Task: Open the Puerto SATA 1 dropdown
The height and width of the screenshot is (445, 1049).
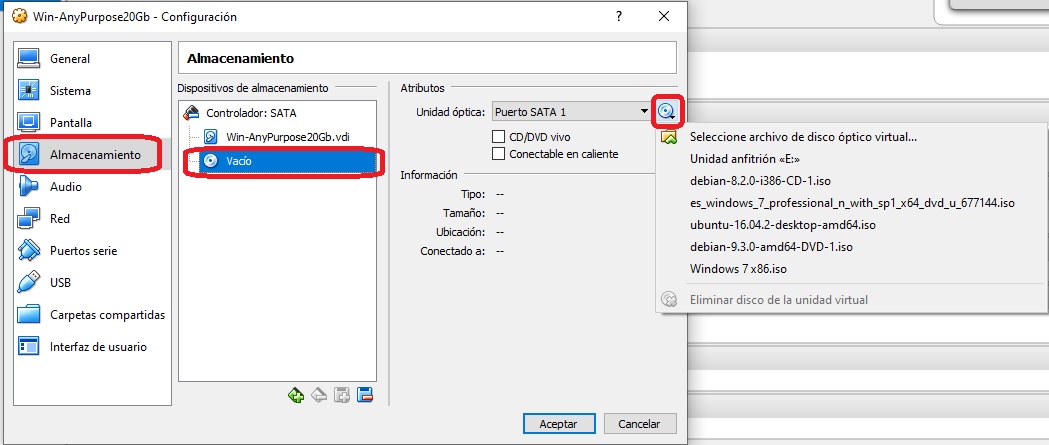Action: 571,112
